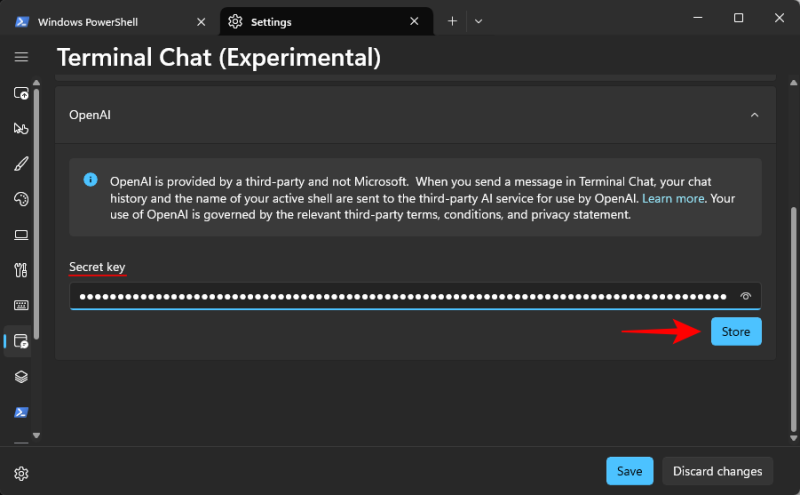Click the Save button
The width and height of the screenshot is (800, 495).
click(629, 471)
